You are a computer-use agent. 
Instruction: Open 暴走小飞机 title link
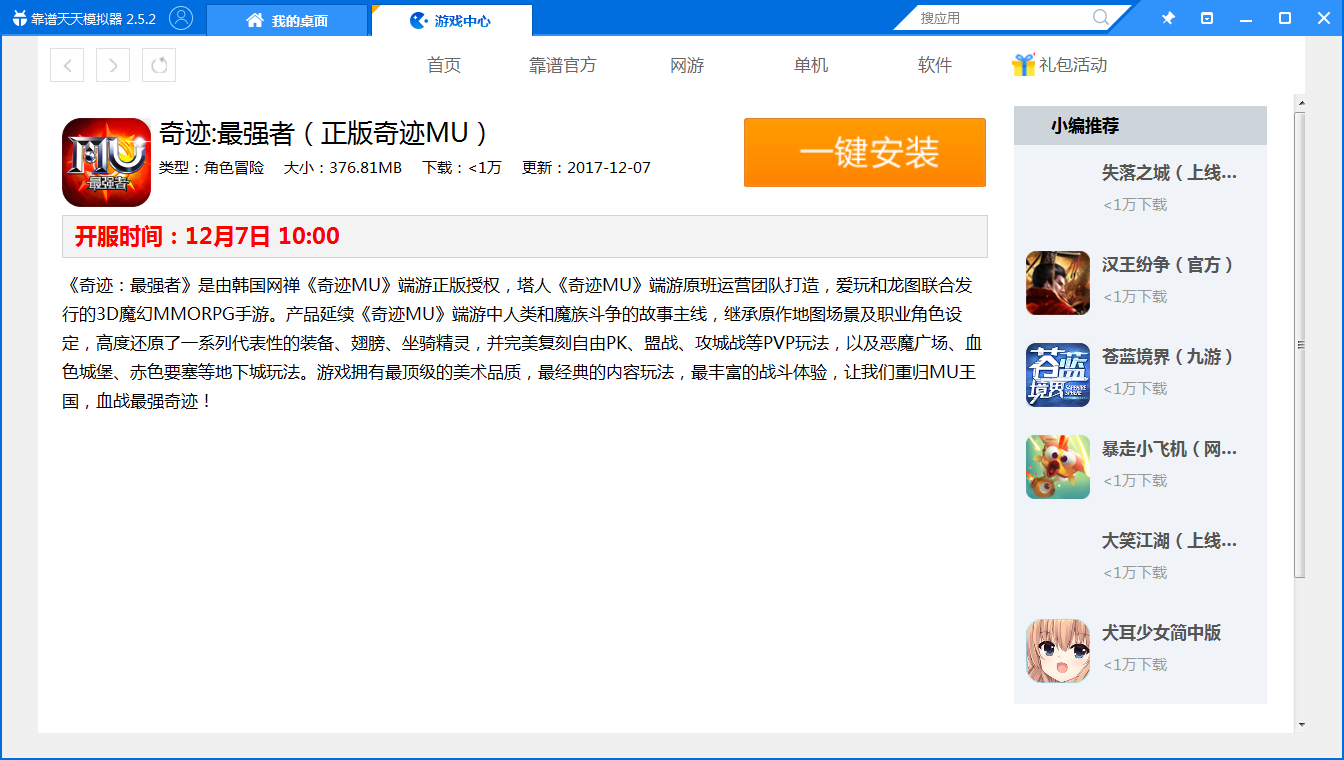point(1169,449)
